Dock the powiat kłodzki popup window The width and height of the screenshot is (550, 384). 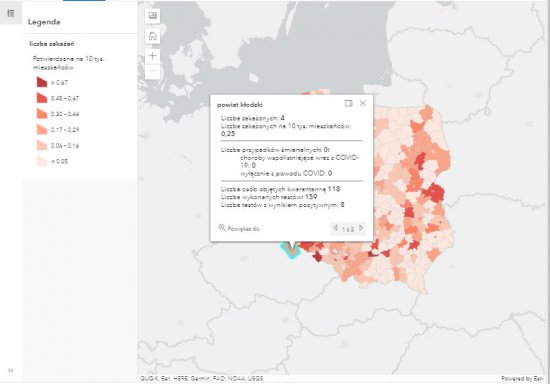pyautogui.click(x=348, y=103)
